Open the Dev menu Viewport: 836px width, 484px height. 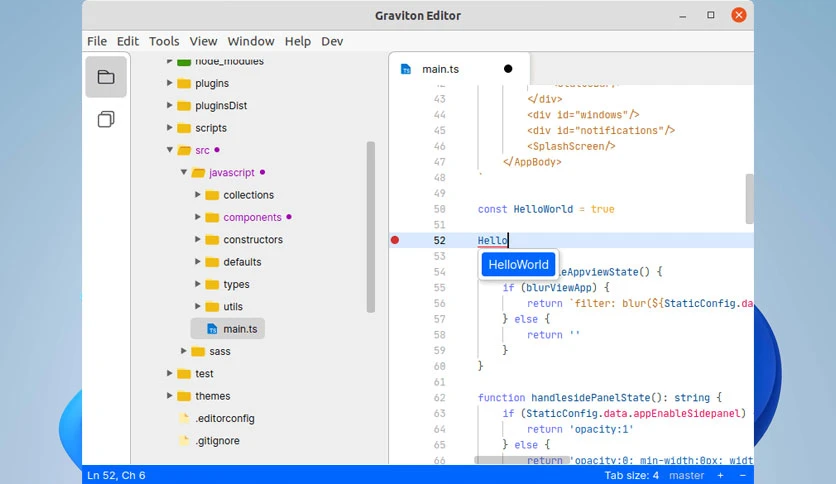332,41
